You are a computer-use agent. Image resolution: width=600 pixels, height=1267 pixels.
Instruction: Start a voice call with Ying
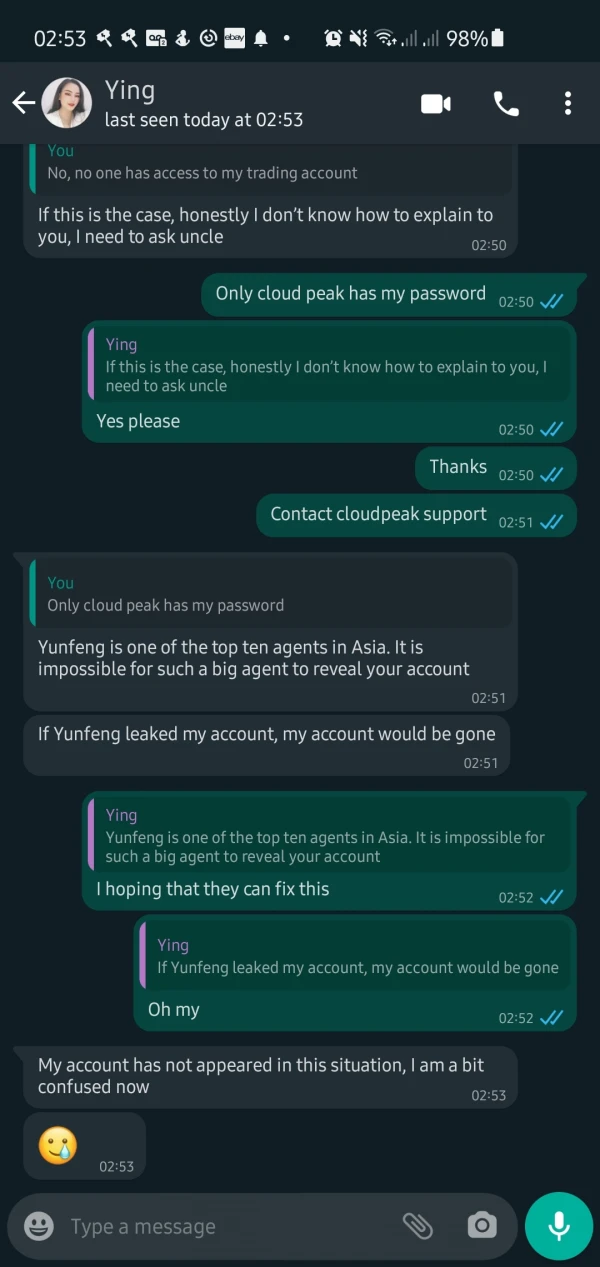[505, 103]
